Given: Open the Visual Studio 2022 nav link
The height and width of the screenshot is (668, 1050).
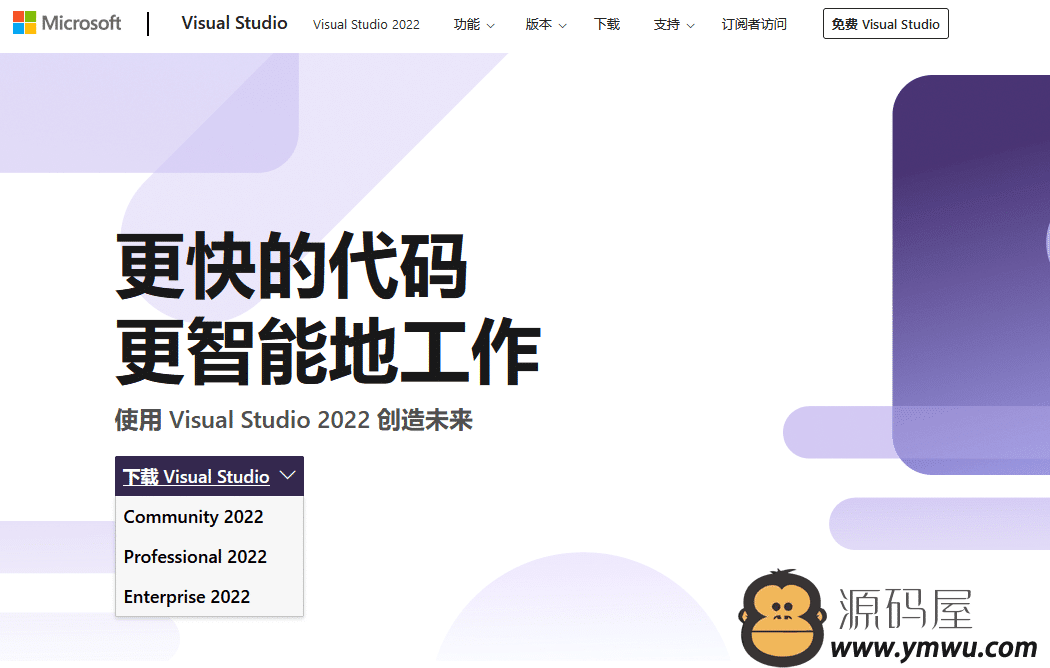Looking at the screenshot, I should point(366,25).
